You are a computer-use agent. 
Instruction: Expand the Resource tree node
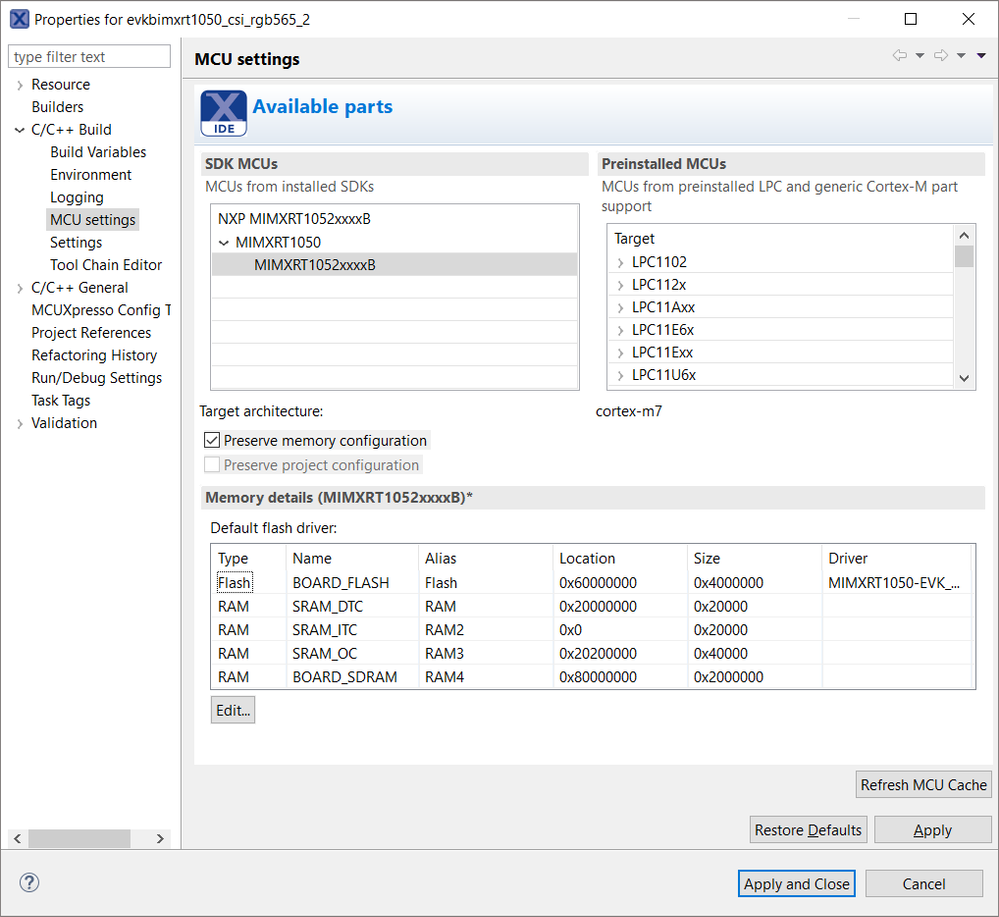pyautogui.click(x=20, y=85)
